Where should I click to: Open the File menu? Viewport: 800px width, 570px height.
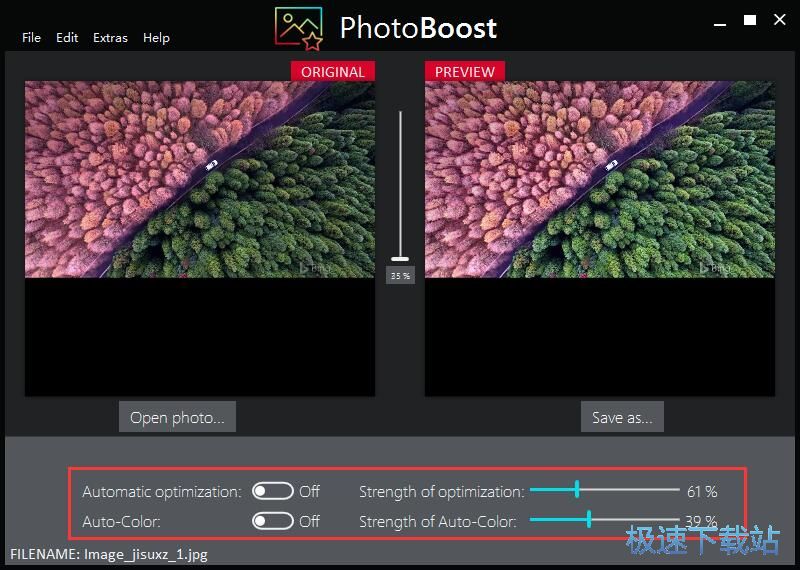pyautogui.click(x=31, y=38)
